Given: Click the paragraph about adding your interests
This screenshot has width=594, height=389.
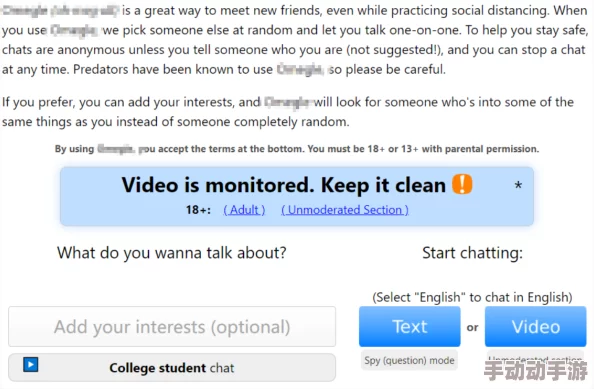Looking at the screenshot, I should (x=288, y=112).
